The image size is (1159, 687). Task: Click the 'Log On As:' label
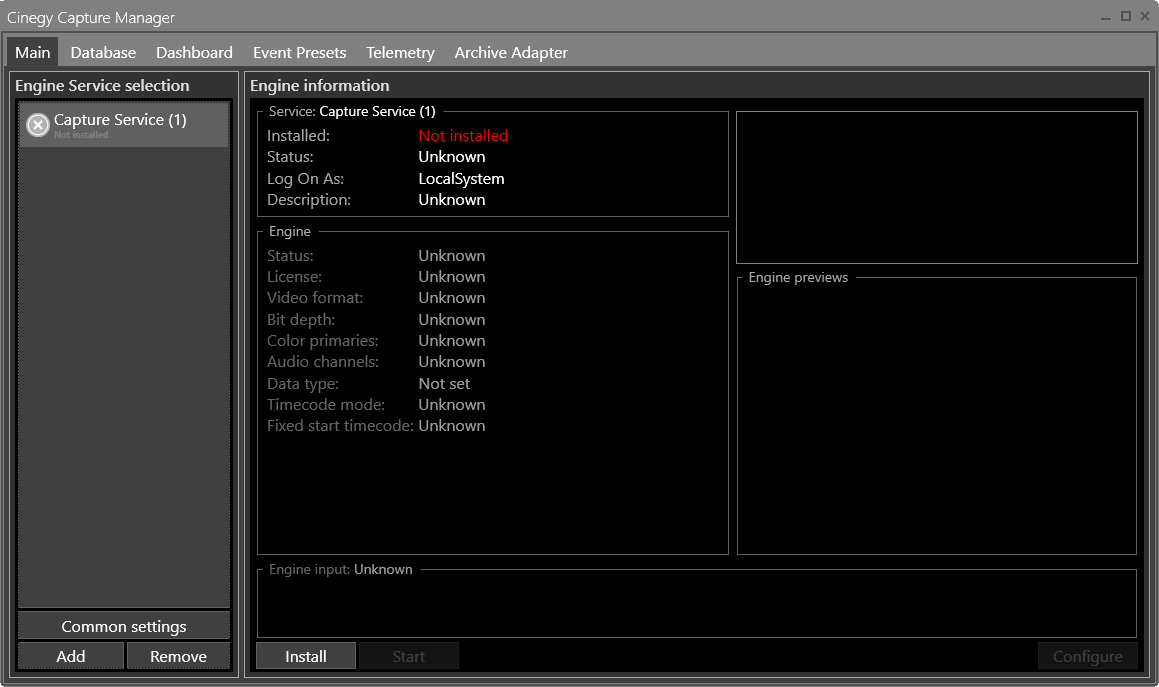point(305,178)
